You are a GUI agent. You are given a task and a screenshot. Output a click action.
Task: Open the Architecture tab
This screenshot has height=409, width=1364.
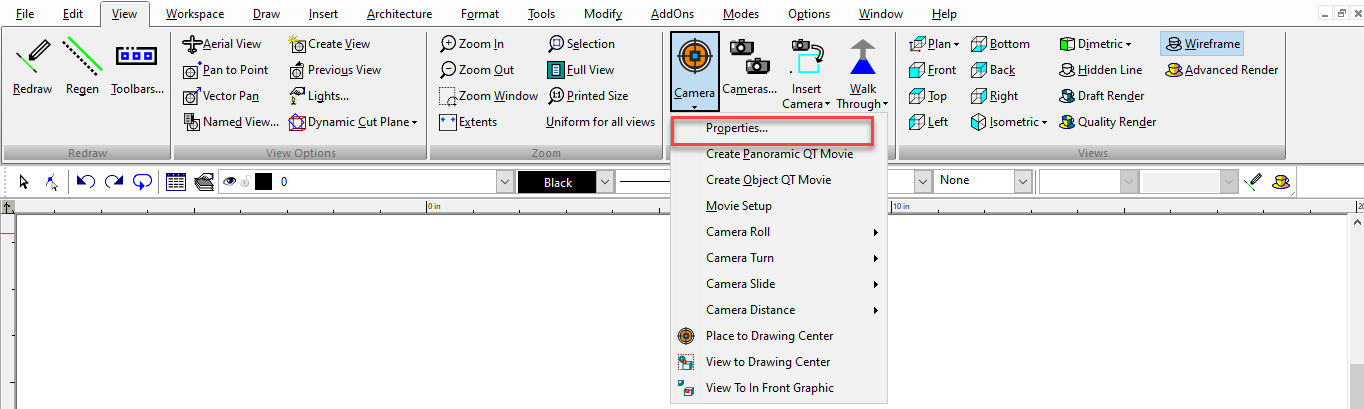(399, 14)
